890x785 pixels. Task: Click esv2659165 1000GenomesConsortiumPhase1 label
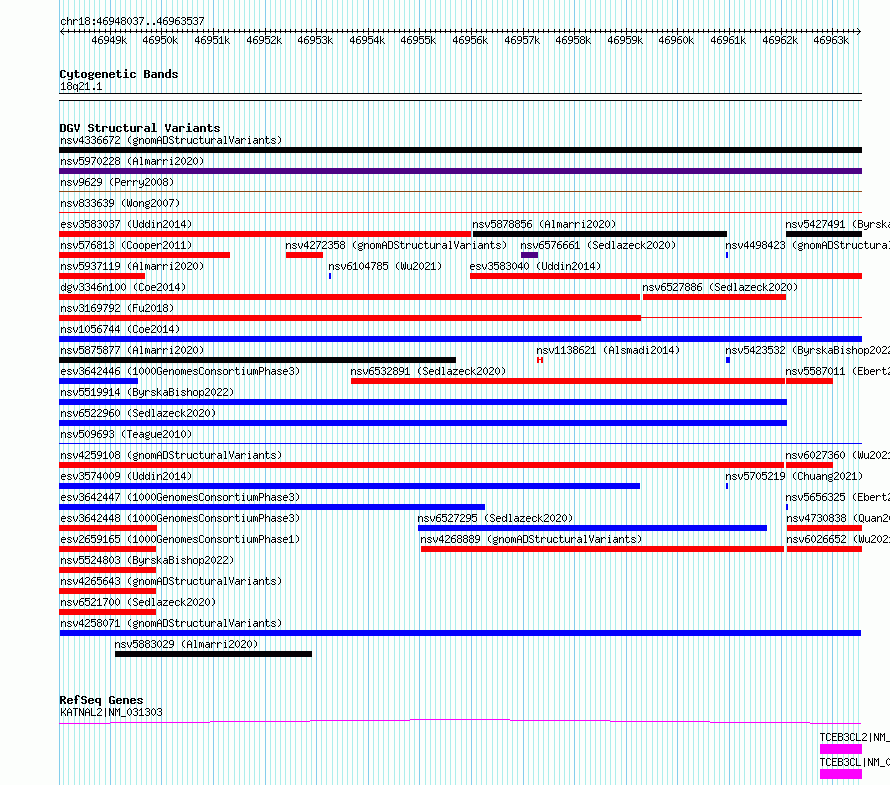point(180,539)
